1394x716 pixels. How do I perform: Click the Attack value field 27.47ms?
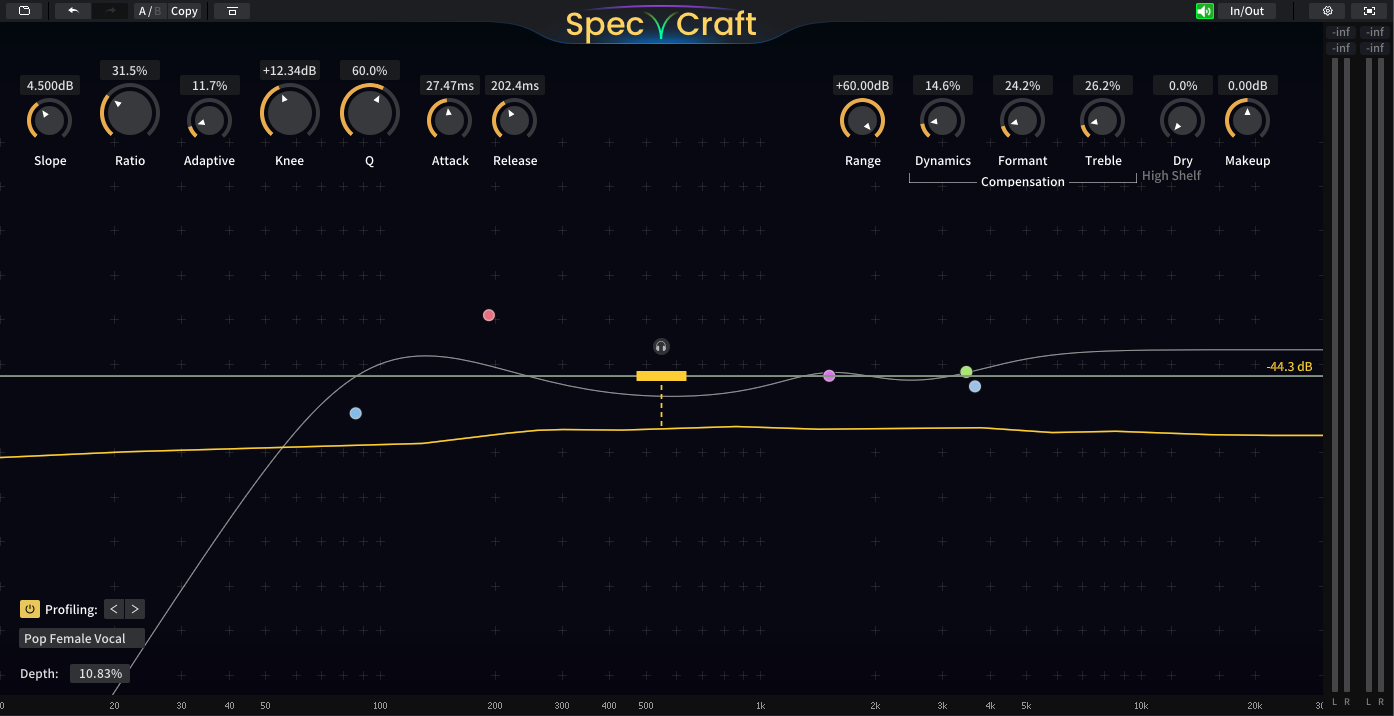[450, 86]
